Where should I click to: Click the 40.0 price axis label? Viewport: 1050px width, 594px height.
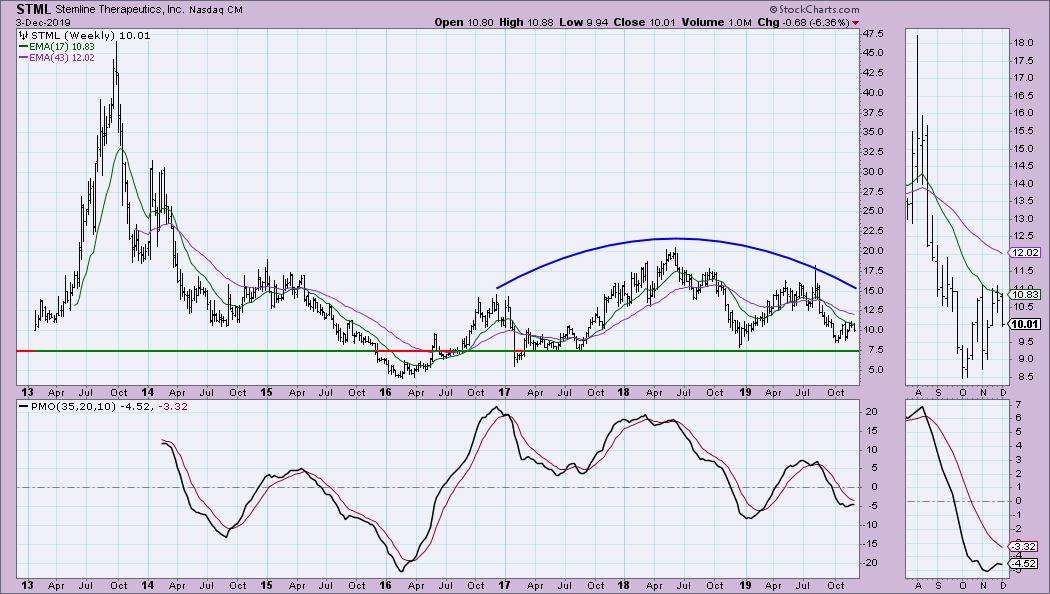pos(873,92)
